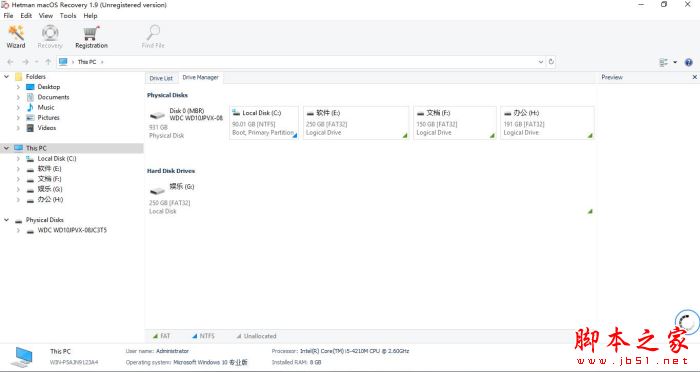Open the Help menu
Viewport: 700px width, 372px height.
coord(90,16)
